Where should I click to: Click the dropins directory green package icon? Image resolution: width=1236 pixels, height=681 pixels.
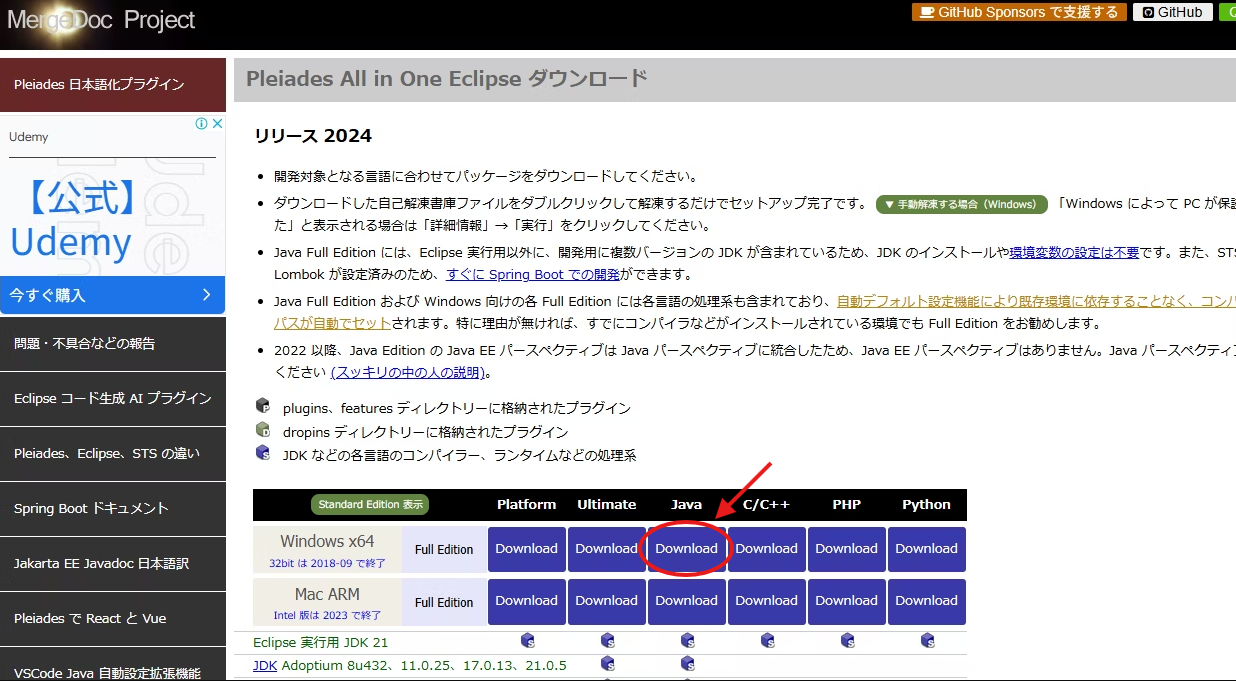[260, 429]
